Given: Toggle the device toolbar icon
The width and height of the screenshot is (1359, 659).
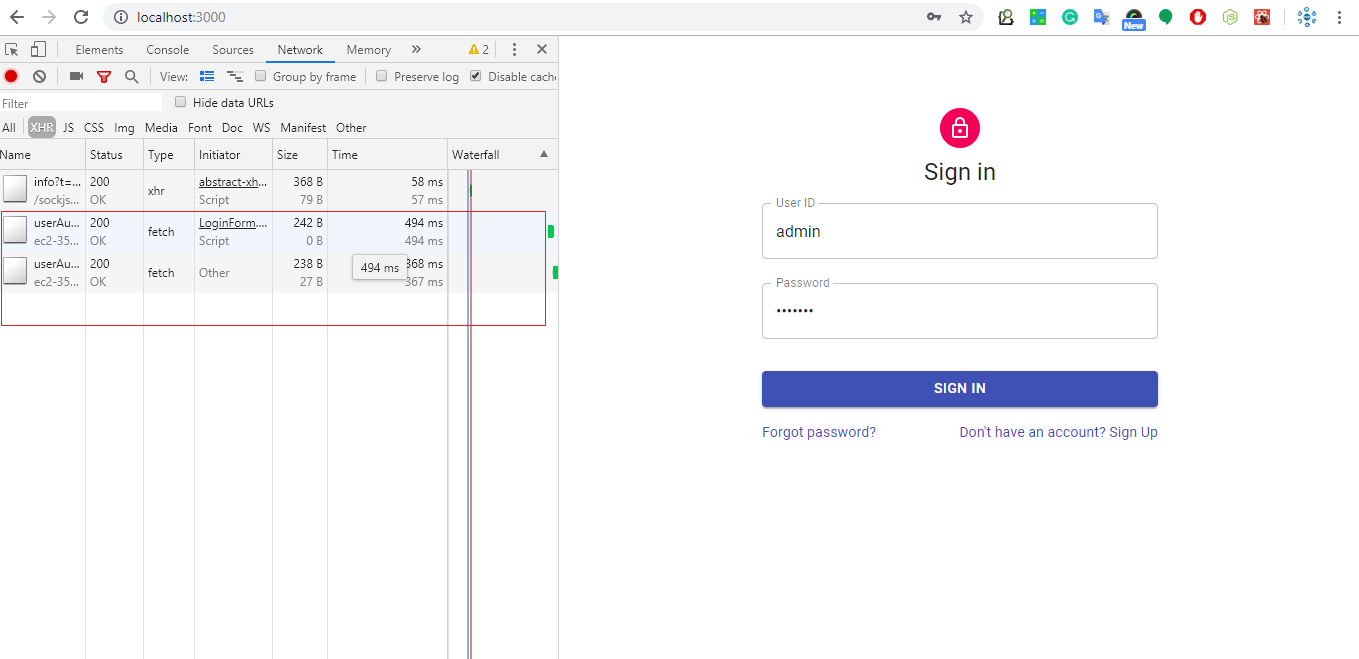Looking at the screenshot, I should (x=38, y=49).
